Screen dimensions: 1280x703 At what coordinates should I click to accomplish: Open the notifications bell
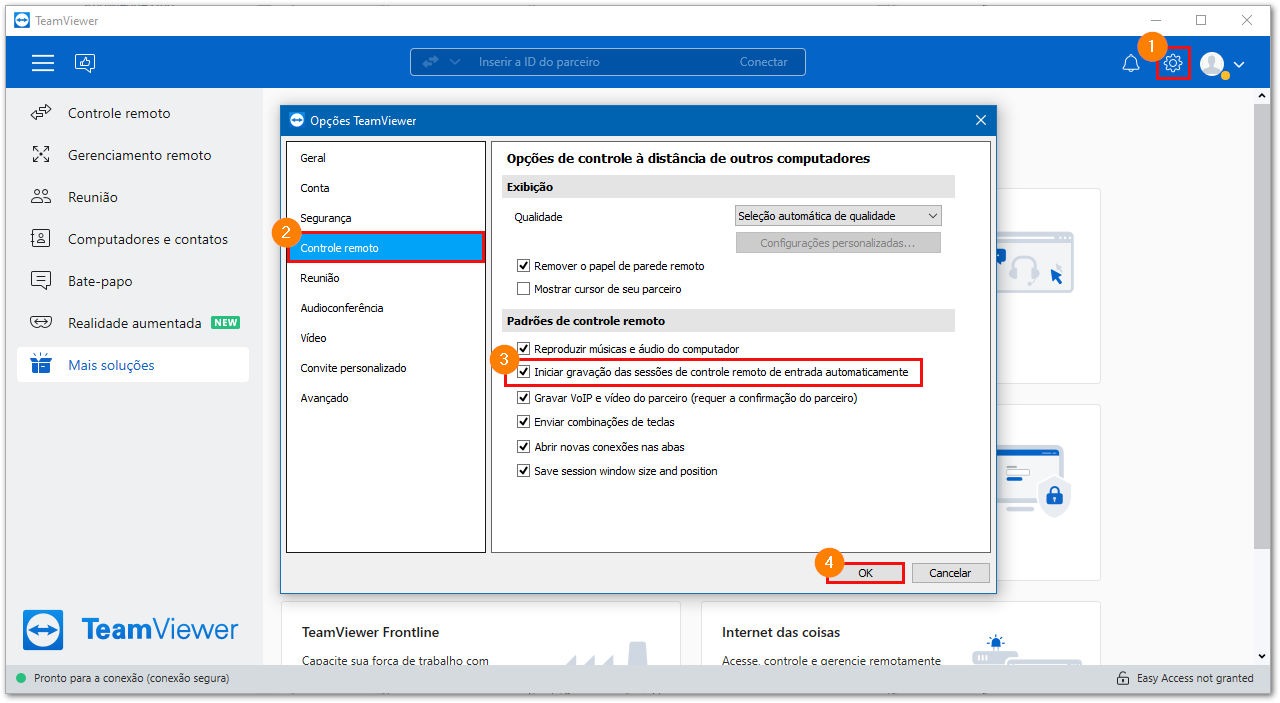pyautogui.click(x=1131, y=64)
